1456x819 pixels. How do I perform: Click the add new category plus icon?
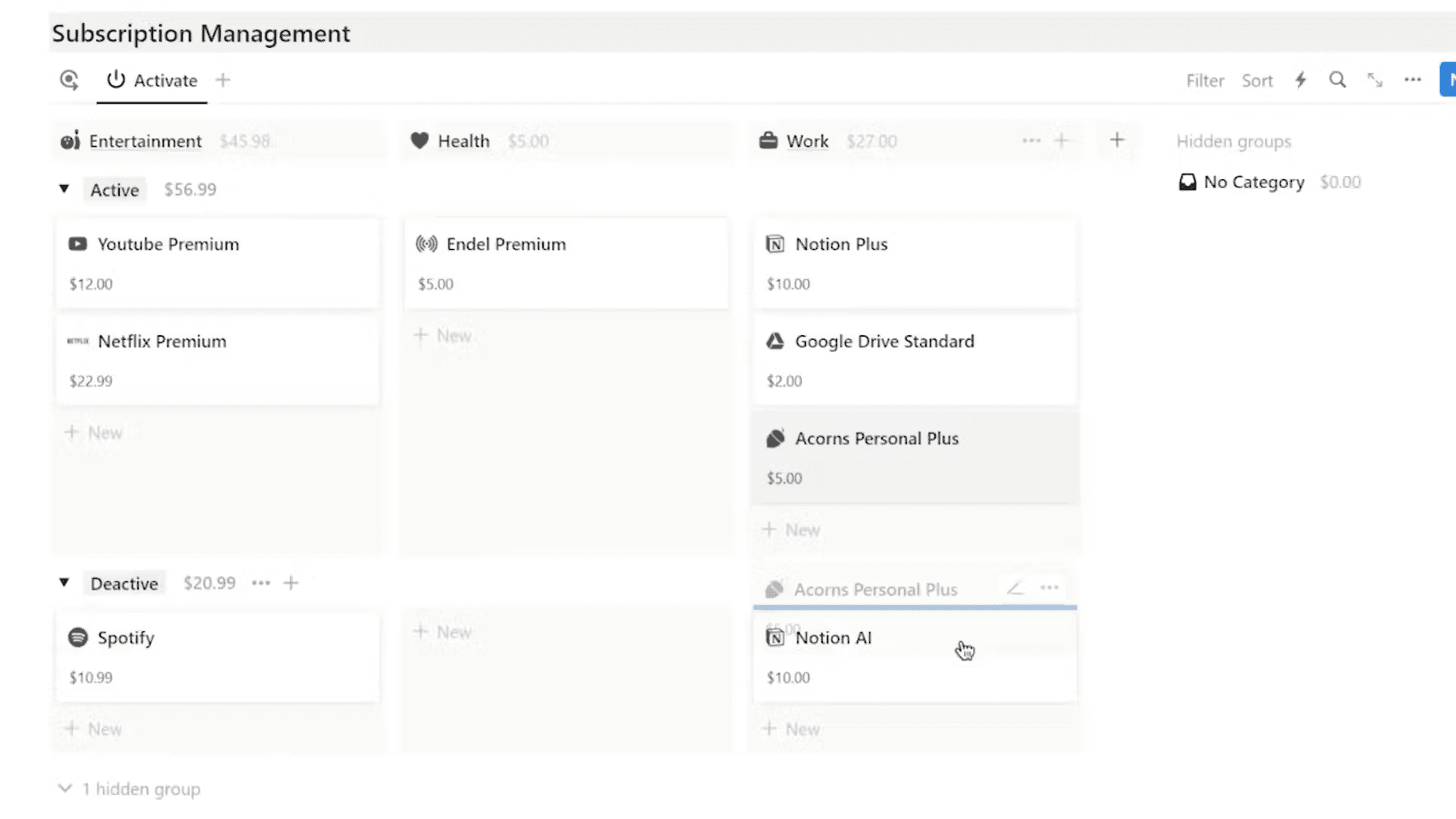[x=1117, y=140]
